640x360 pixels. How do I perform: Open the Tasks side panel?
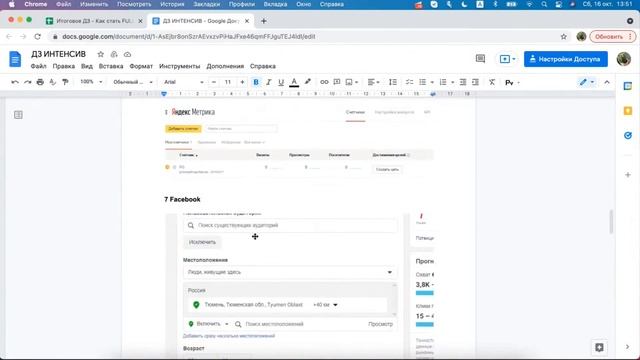tap(628, 135)
